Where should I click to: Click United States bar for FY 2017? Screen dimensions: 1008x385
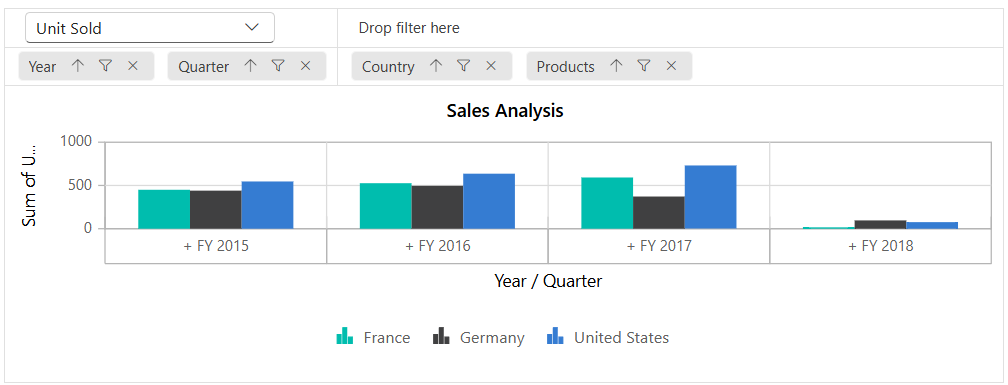click(x=710, y=197)
